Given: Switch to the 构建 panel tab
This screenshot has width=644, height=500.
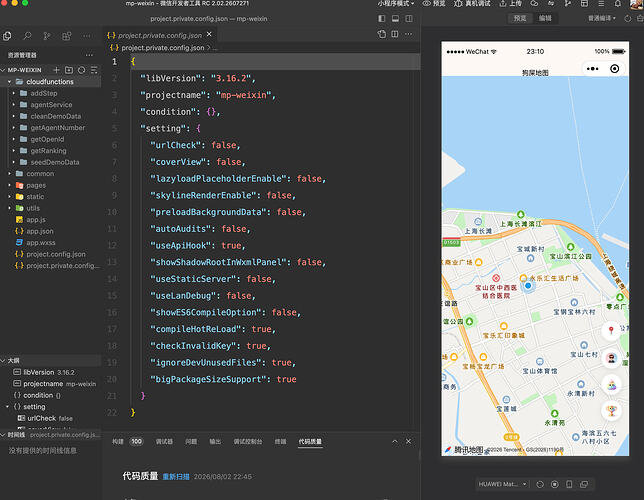Looking at the screenshot, I should 118,442.
